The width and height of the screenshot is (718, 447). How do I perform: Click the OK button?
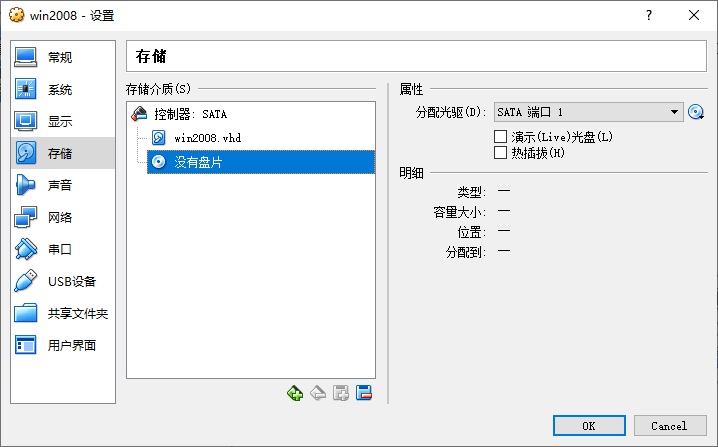589,426
